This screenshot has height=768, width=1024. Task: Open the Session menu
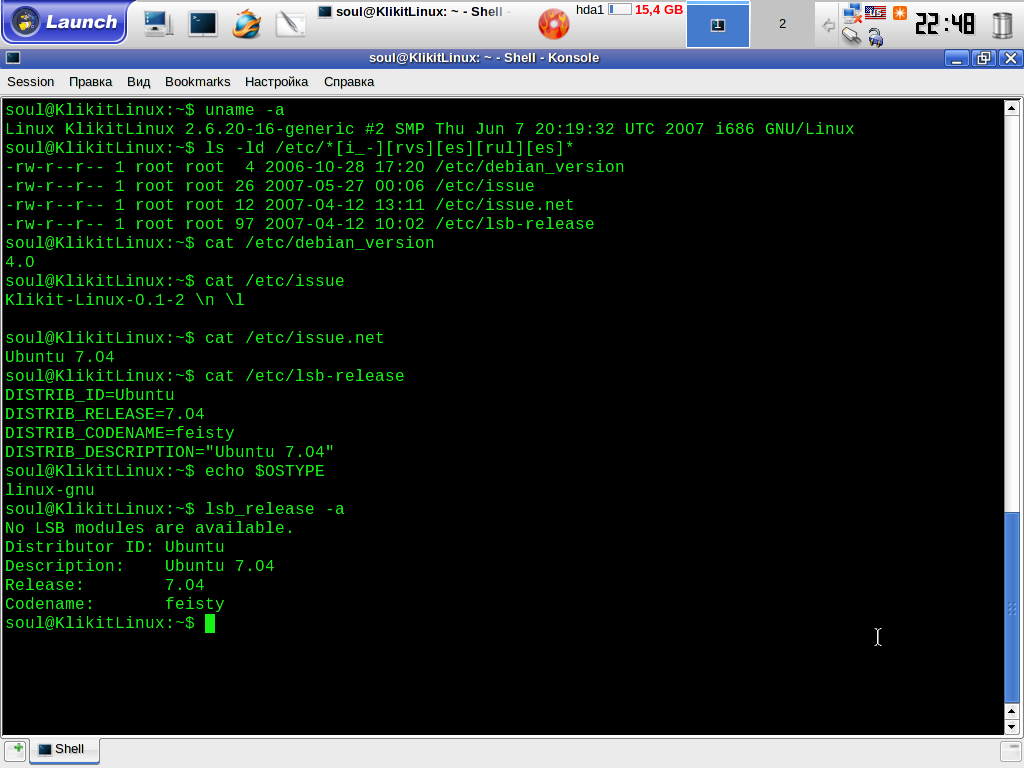[x=31, y=82]
